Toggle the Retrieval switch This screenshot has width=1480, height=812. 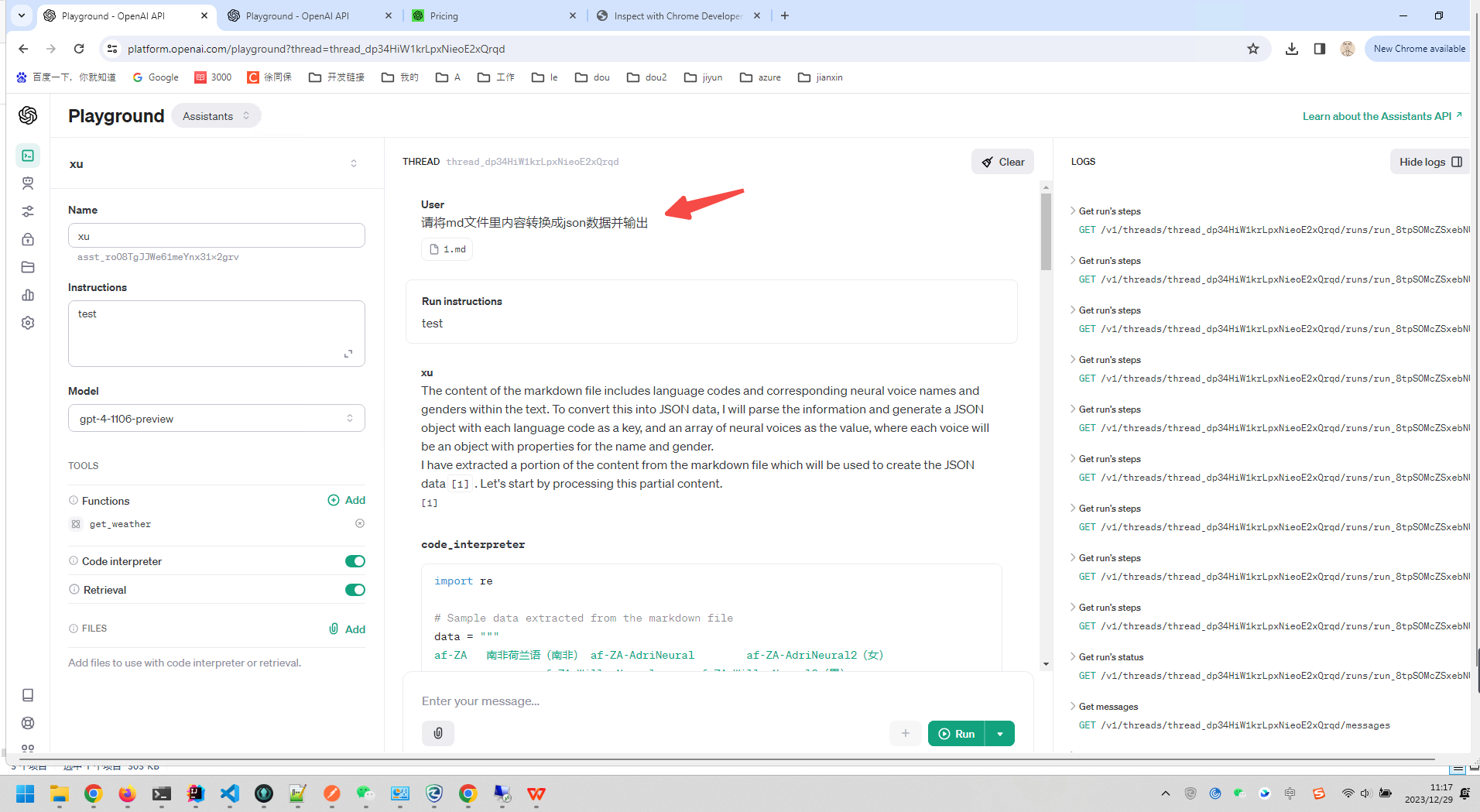coord(355,590)
